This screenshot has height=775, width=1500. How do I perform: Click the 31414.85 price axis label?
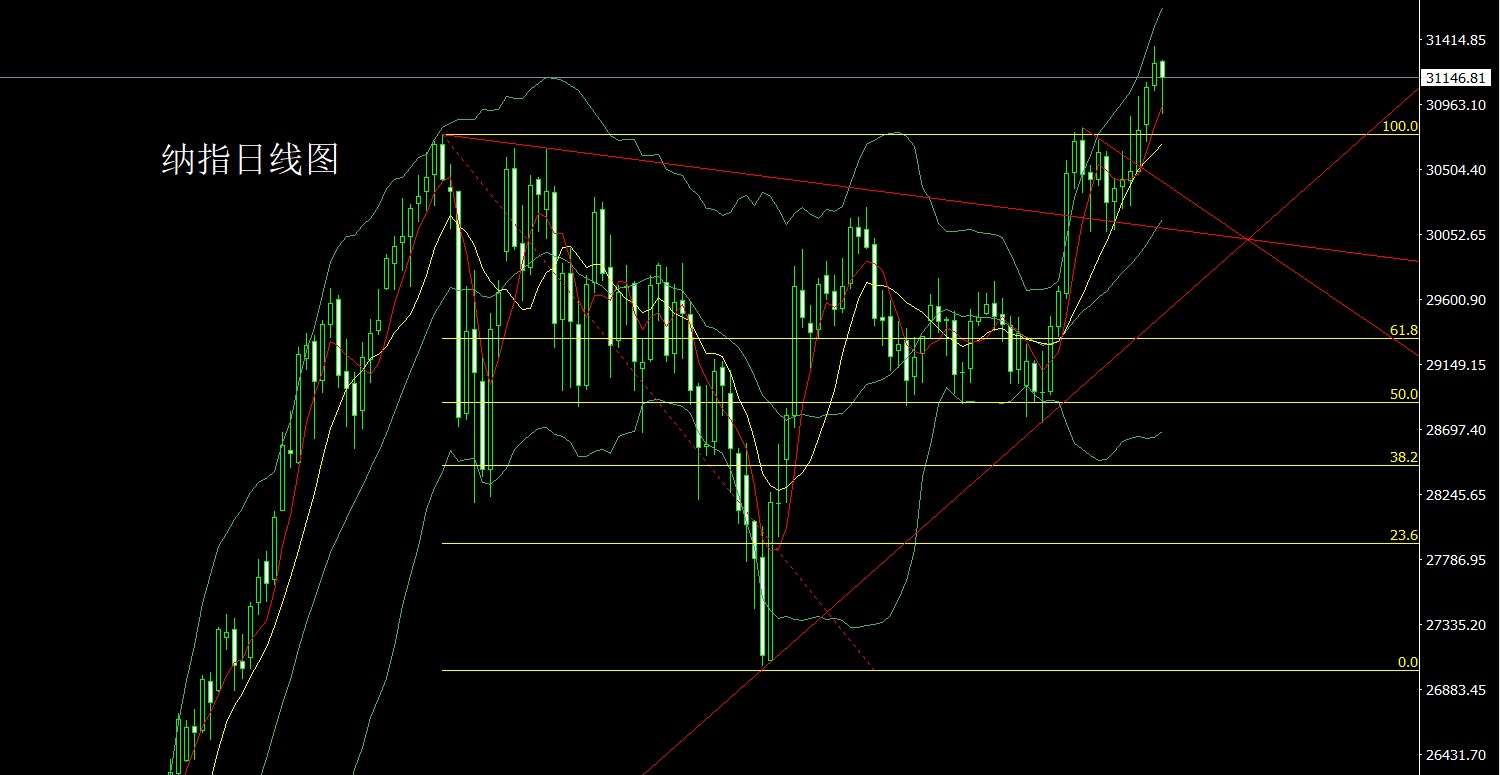1456,41
